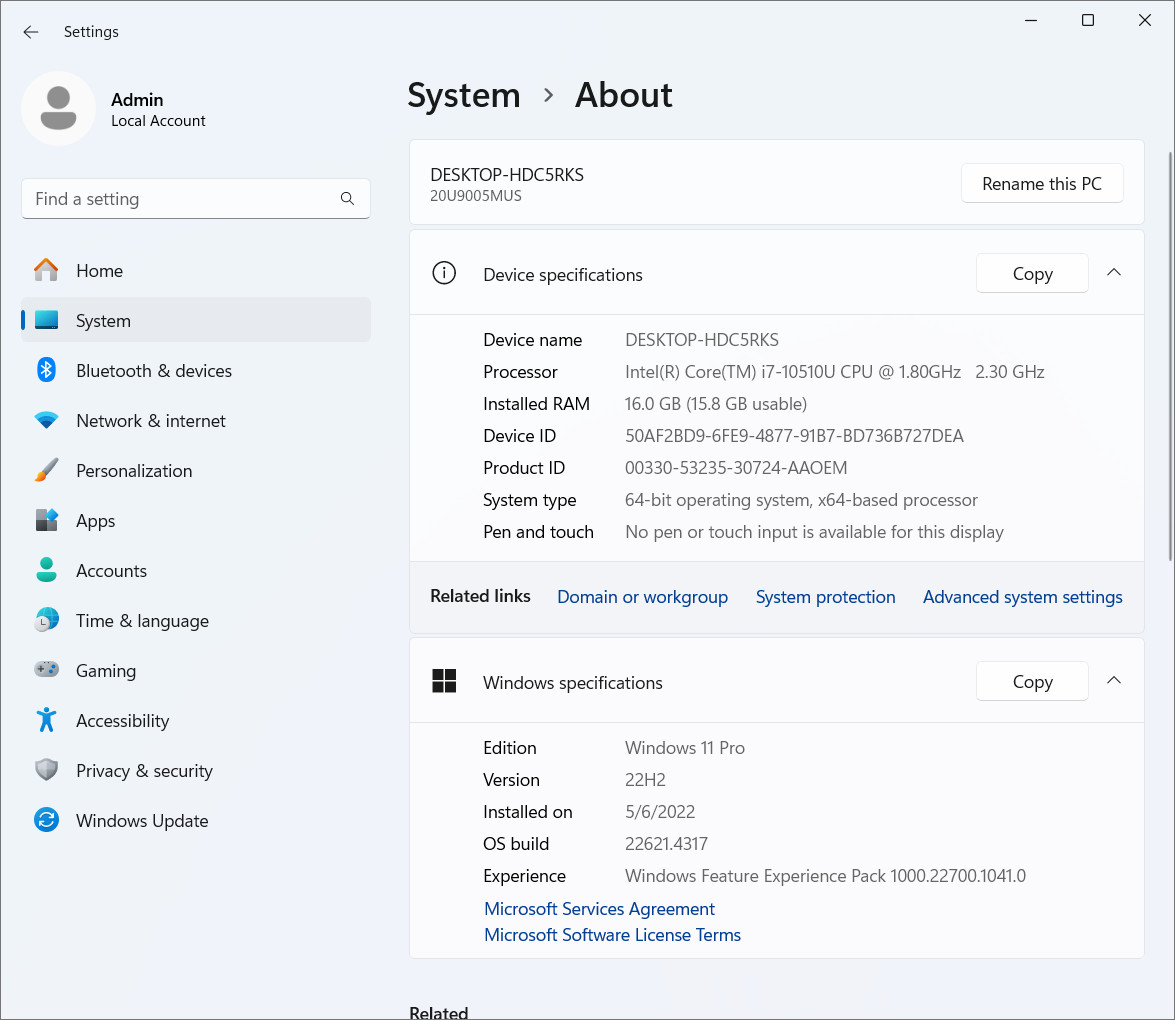Click the Version value 22H2

(x=645, y=780)
